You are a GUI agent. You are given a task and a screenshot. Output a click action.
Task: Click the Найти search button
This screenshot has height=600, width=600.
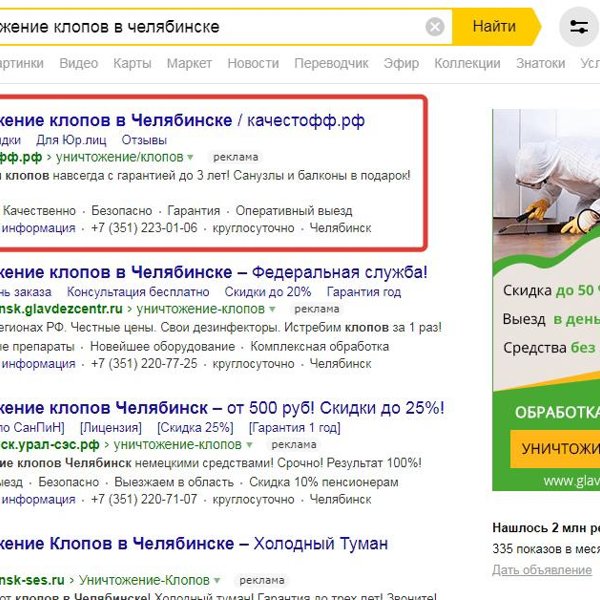pyautogui.click(x=496, y=27)
